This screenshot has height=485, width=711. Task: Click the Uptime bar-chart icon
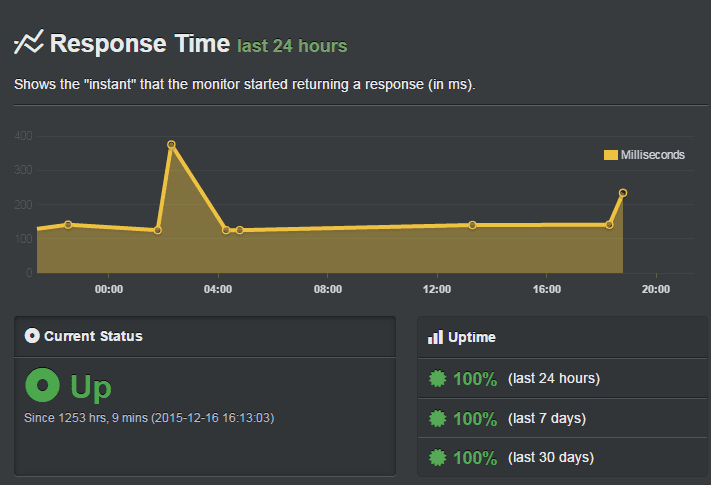[435, 338]
